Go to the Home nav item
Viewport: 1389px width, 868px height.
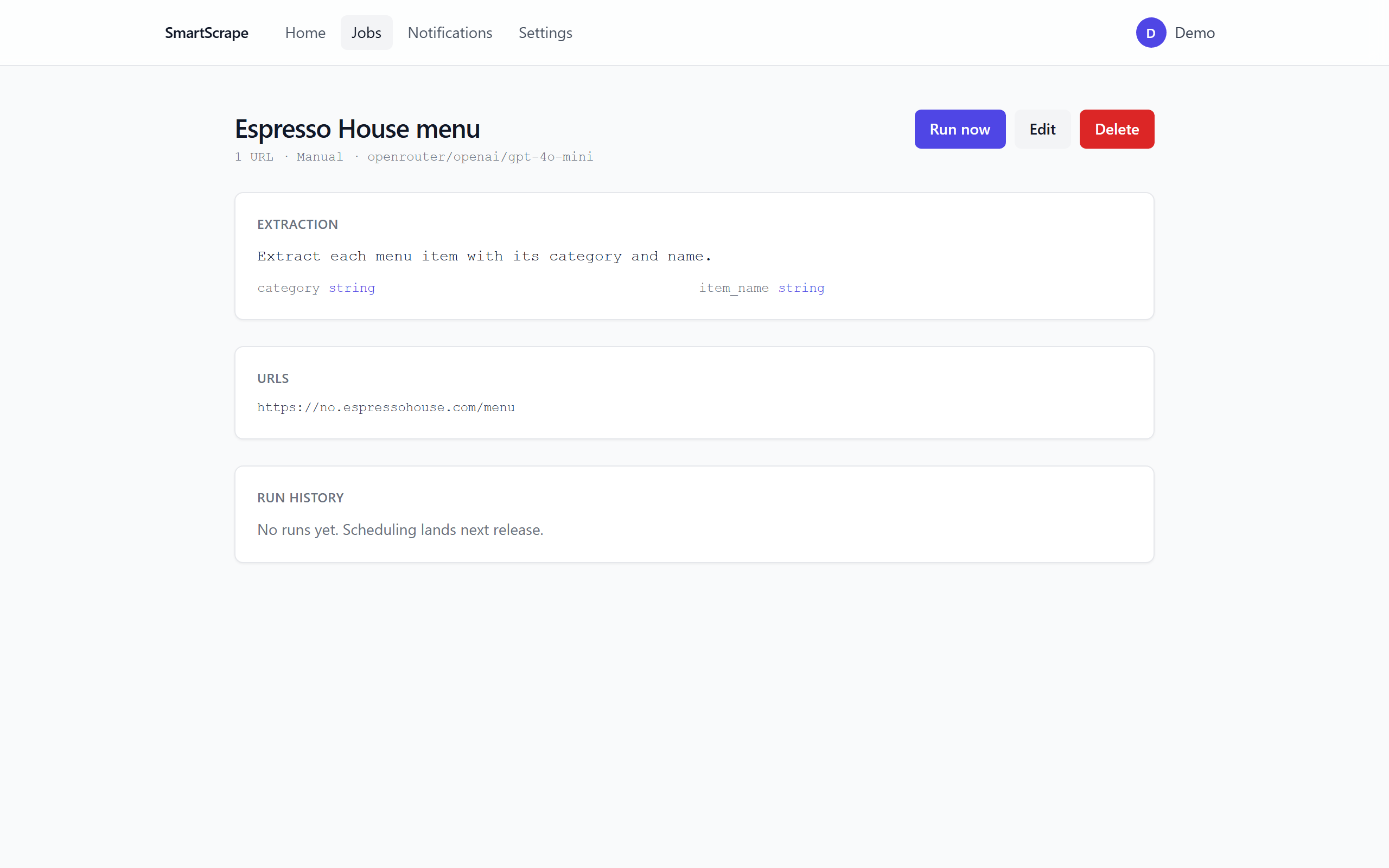click(x=305, y=33)
